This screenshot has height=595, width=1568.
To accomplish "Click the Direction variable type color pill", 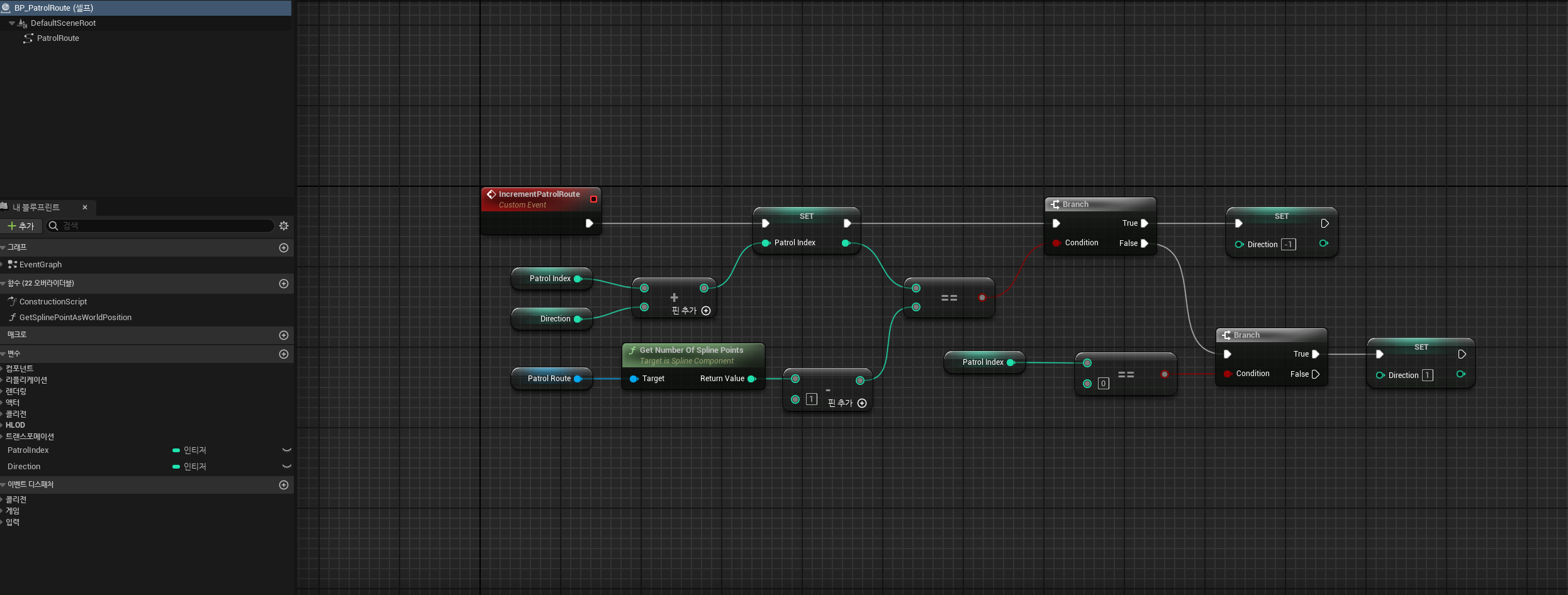I will (176, 467).
